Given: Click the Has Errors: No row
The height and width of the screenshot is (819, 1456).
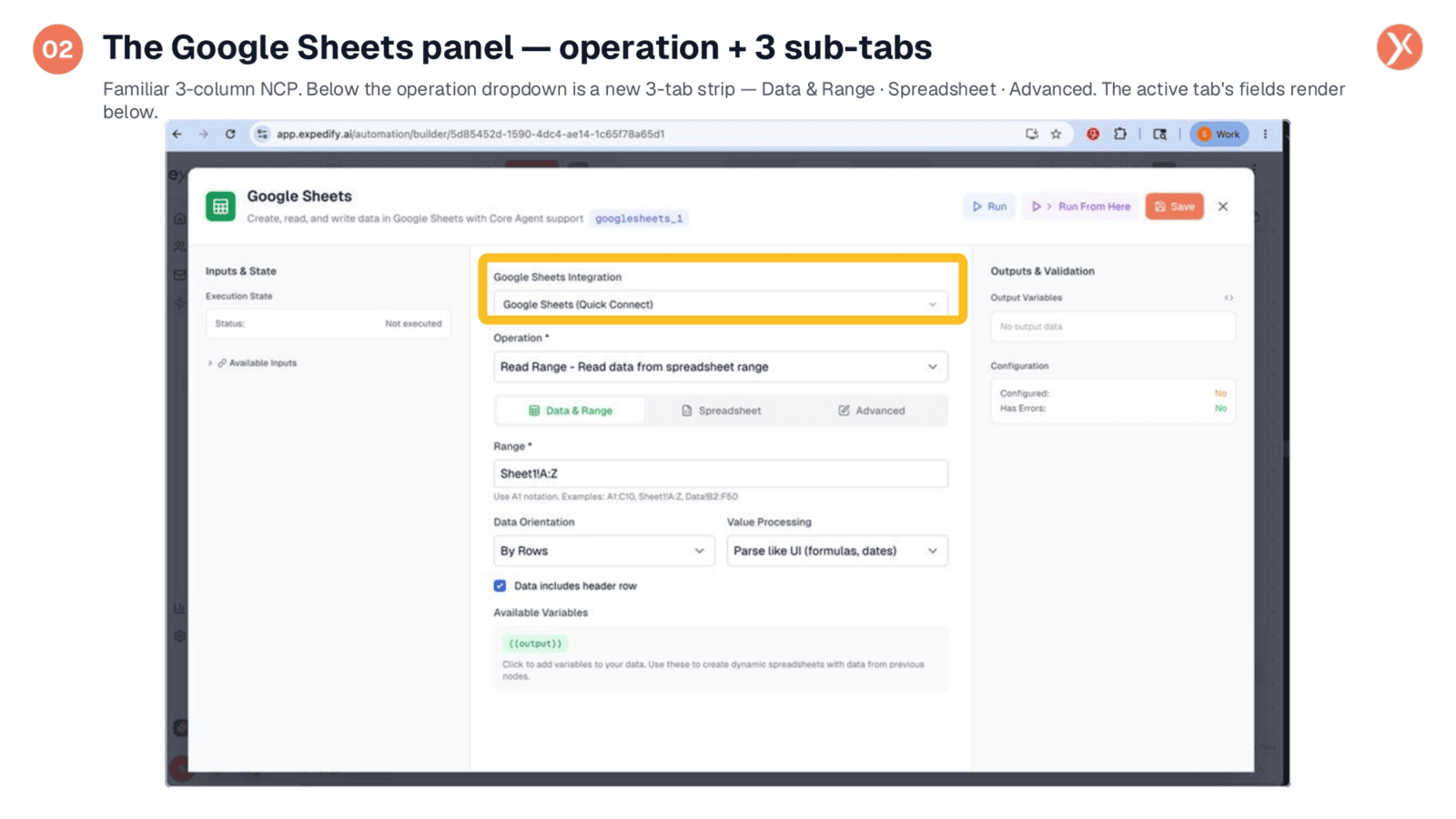Looking at the screenshot, I should (x=1113, y=409).
